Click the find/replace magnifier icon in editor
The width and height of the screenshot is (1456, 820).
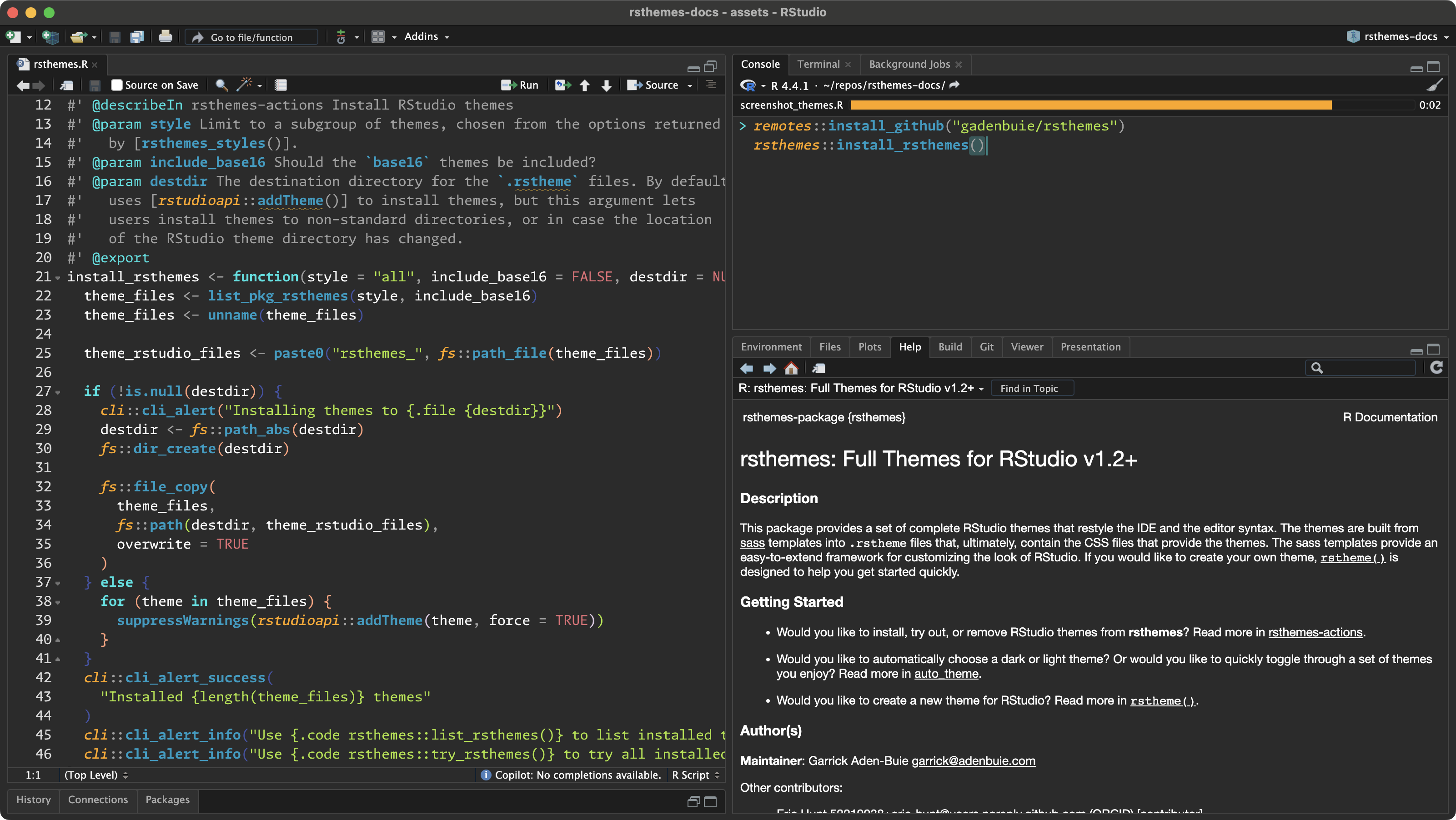click(x=221, y=85)
